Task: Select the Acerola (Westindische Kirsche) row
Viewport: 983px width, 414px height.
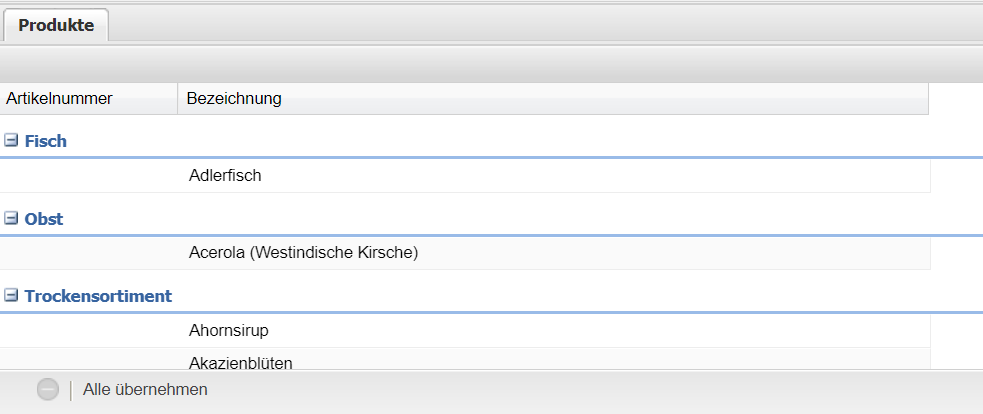Action: (x=303, y=253)
